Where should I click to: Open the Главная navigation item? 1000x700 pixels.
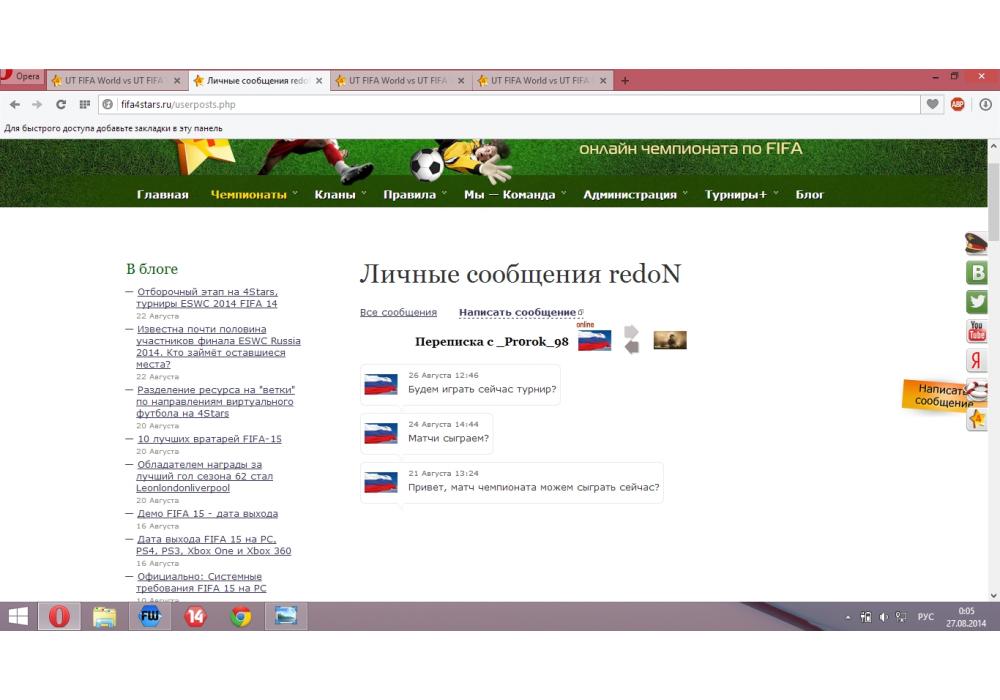click(162, 195)
